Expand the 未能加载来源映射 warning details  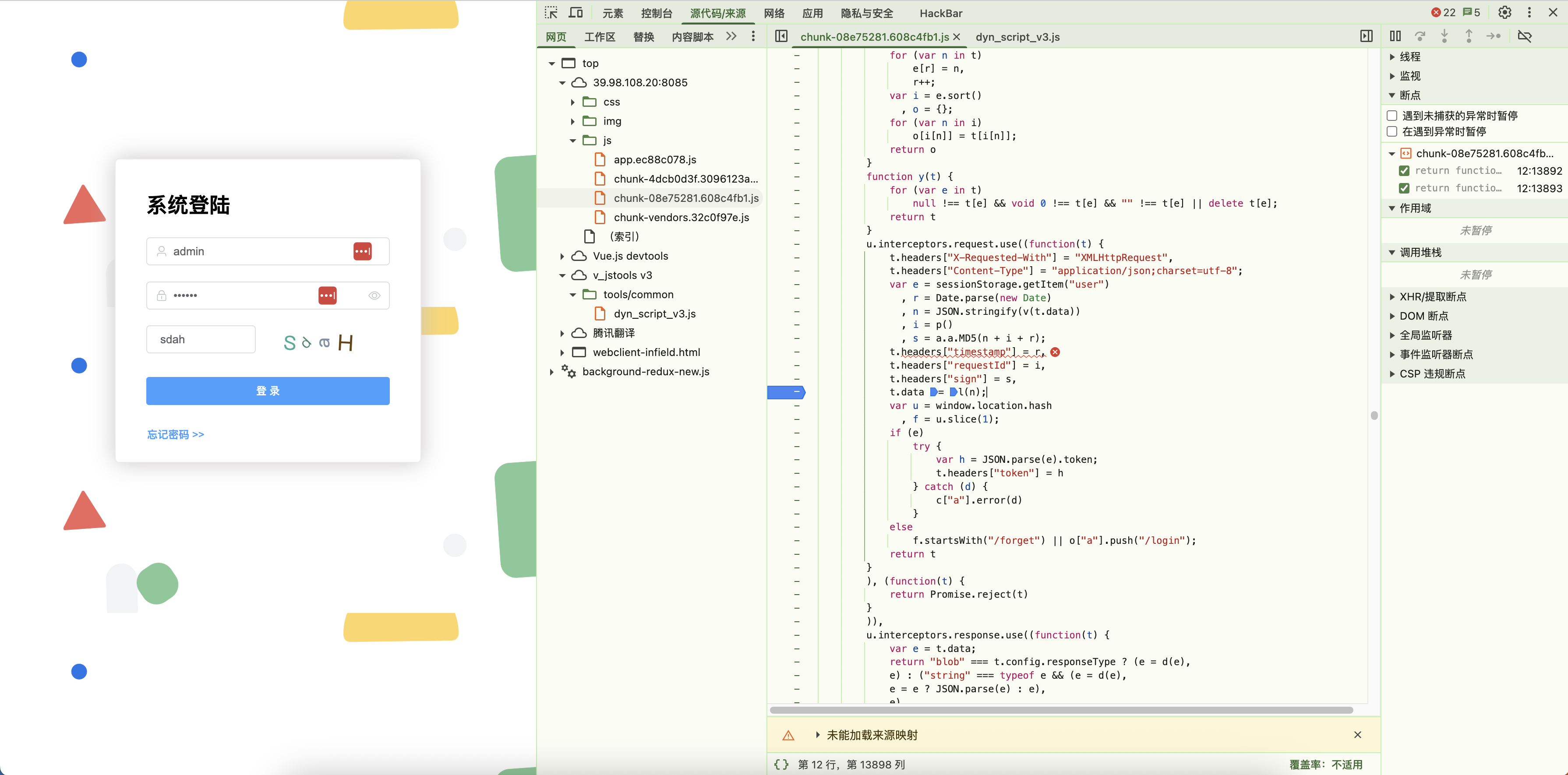[817, 735]
